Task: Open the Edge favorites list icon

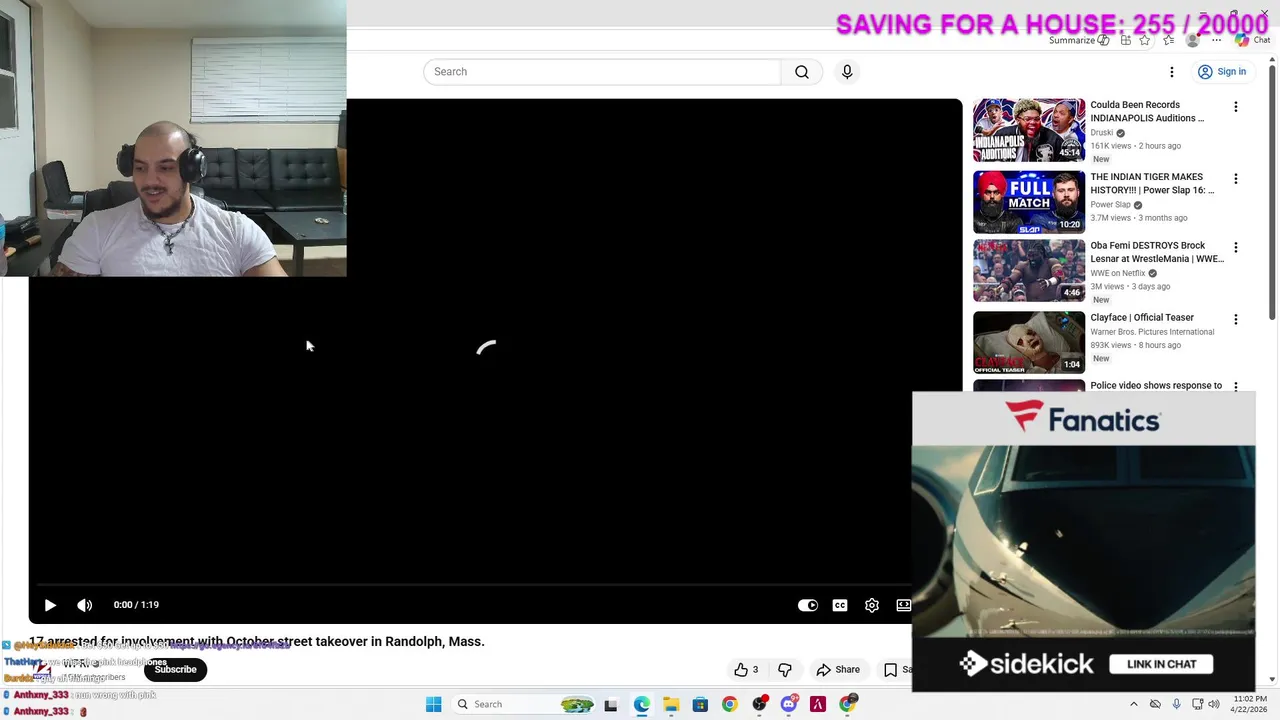Action: pos(1167,41)
